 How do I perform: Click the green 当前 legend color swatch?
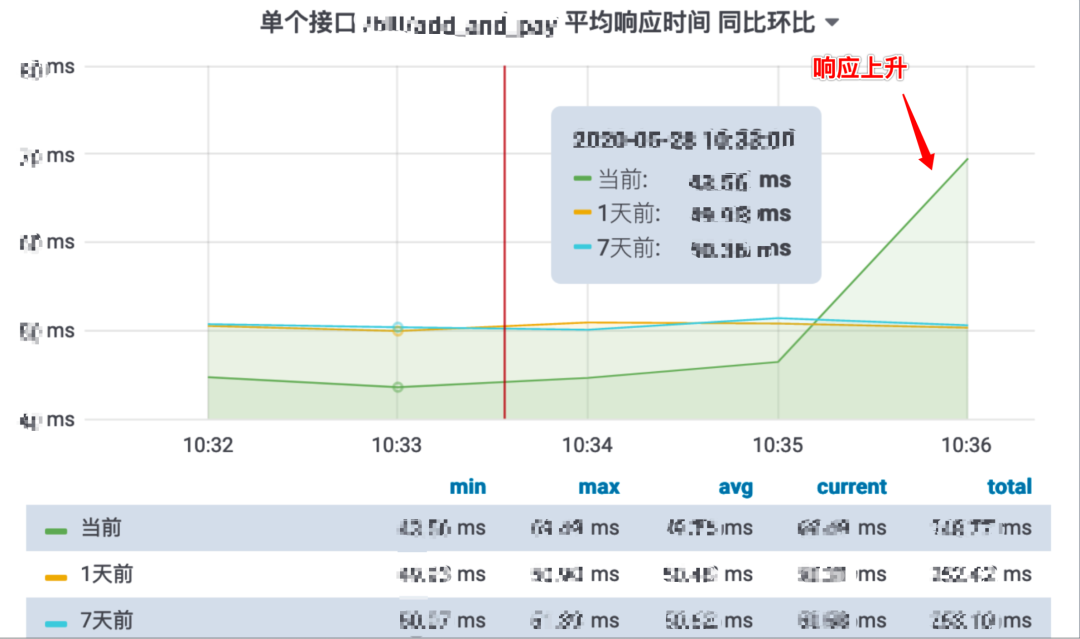[x=56, y=531]
